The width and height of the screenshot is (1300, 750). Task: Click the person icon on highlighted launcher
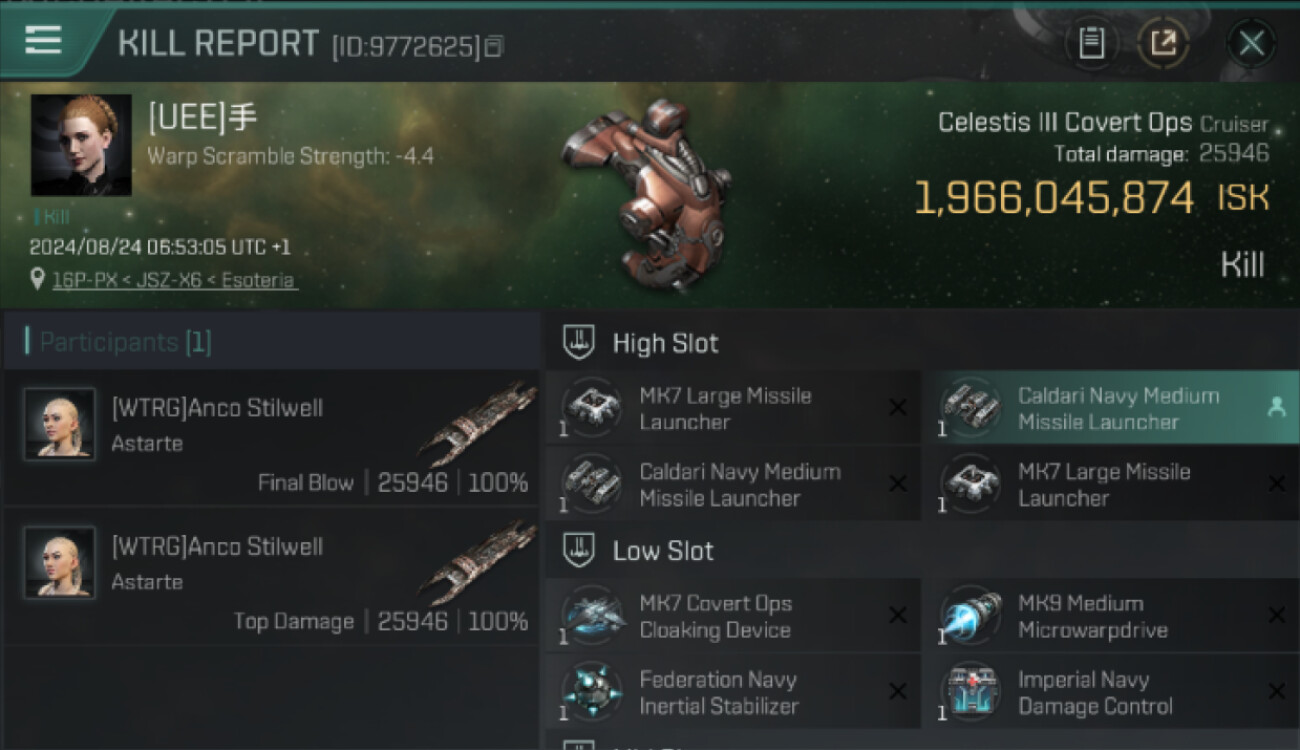pyautogui.click(x=1276, y=408)
